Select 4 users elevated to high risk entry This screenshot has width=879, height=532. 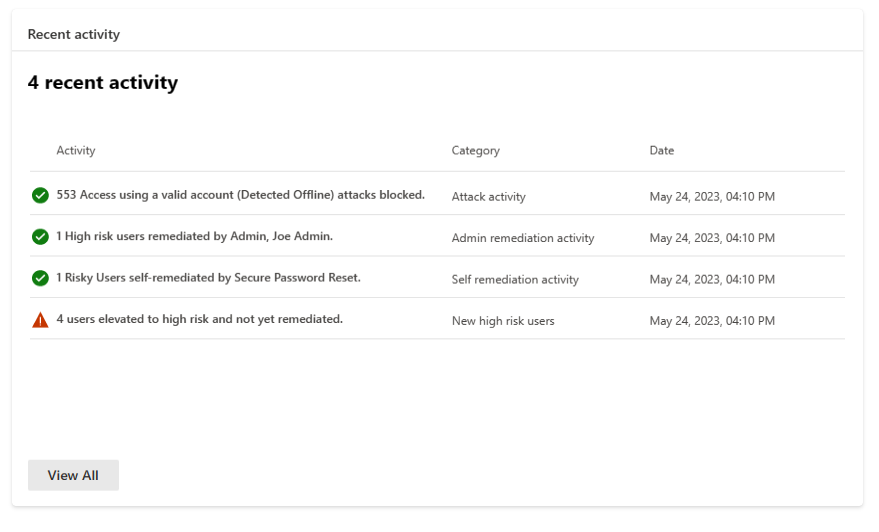199,320
